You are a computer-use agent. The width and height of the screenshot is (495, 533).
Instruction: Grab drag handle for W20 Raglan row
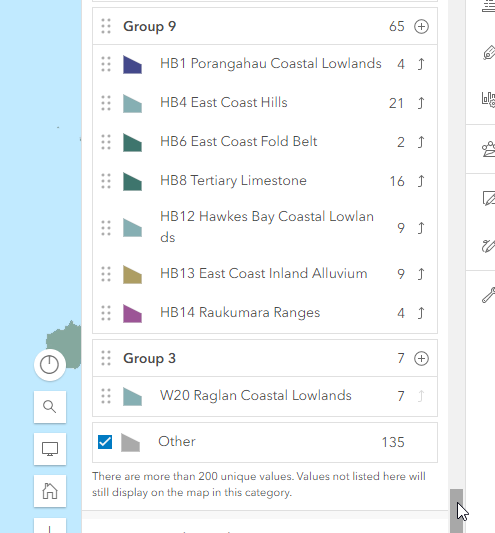[x=106, y=396]
